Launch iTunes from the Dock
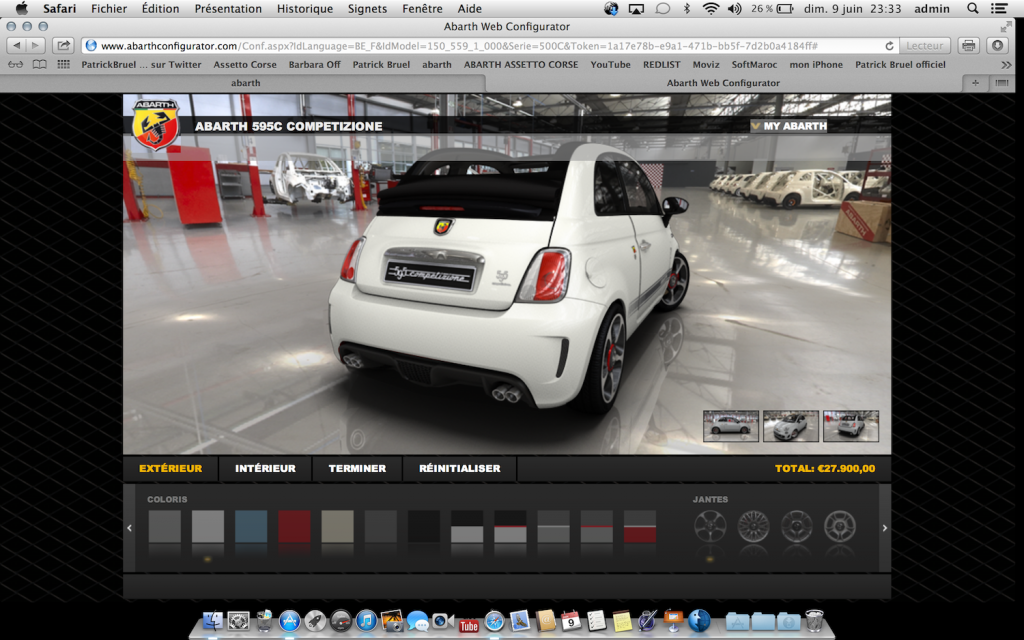This screenshot has width=1024, height=640. [x=366, y=620]
